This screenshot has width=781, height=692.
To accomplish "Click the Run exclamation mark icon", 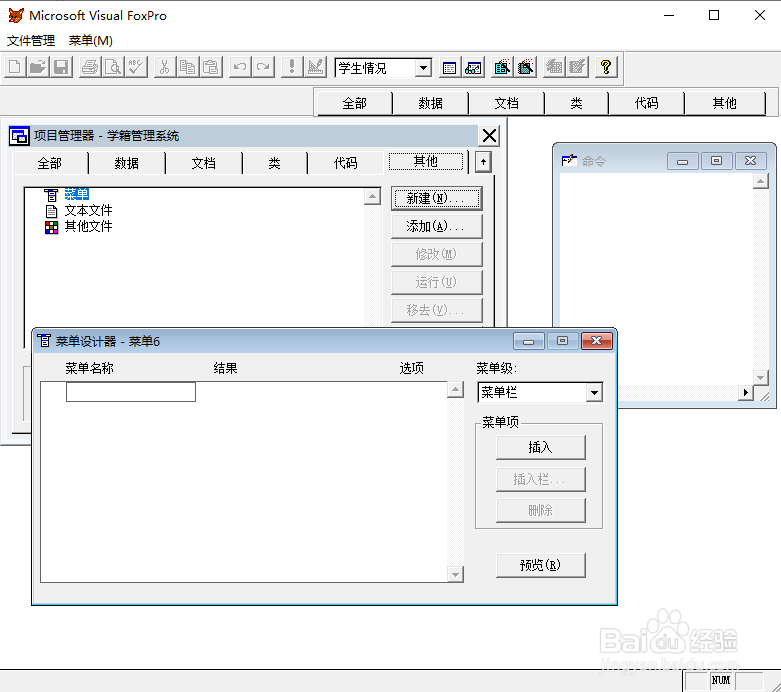I will tap(292, 67).
